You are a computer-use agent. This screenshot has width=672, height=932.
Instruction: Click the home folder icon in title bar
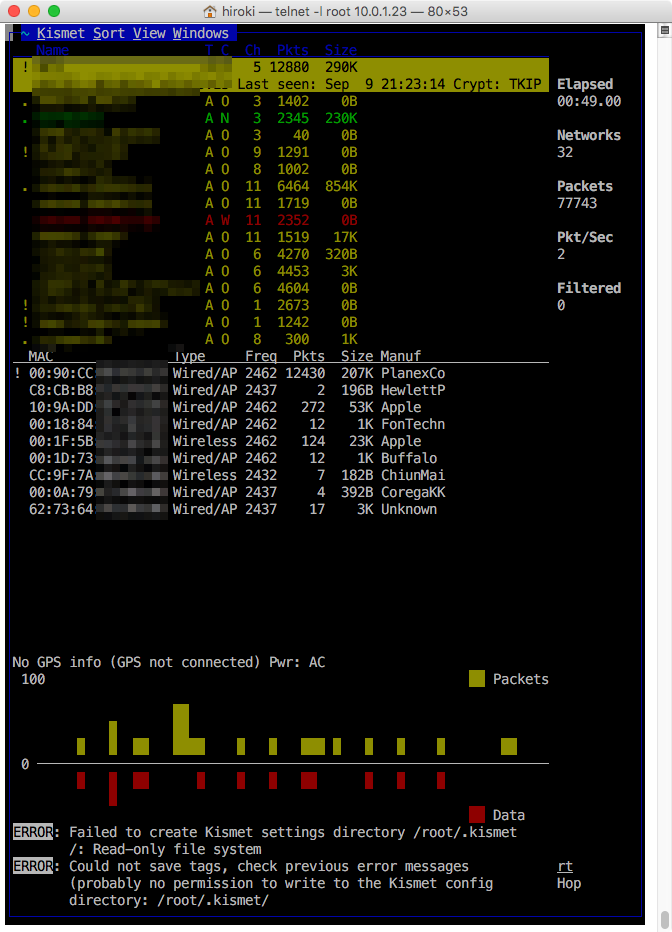click(x=210, y=11)
